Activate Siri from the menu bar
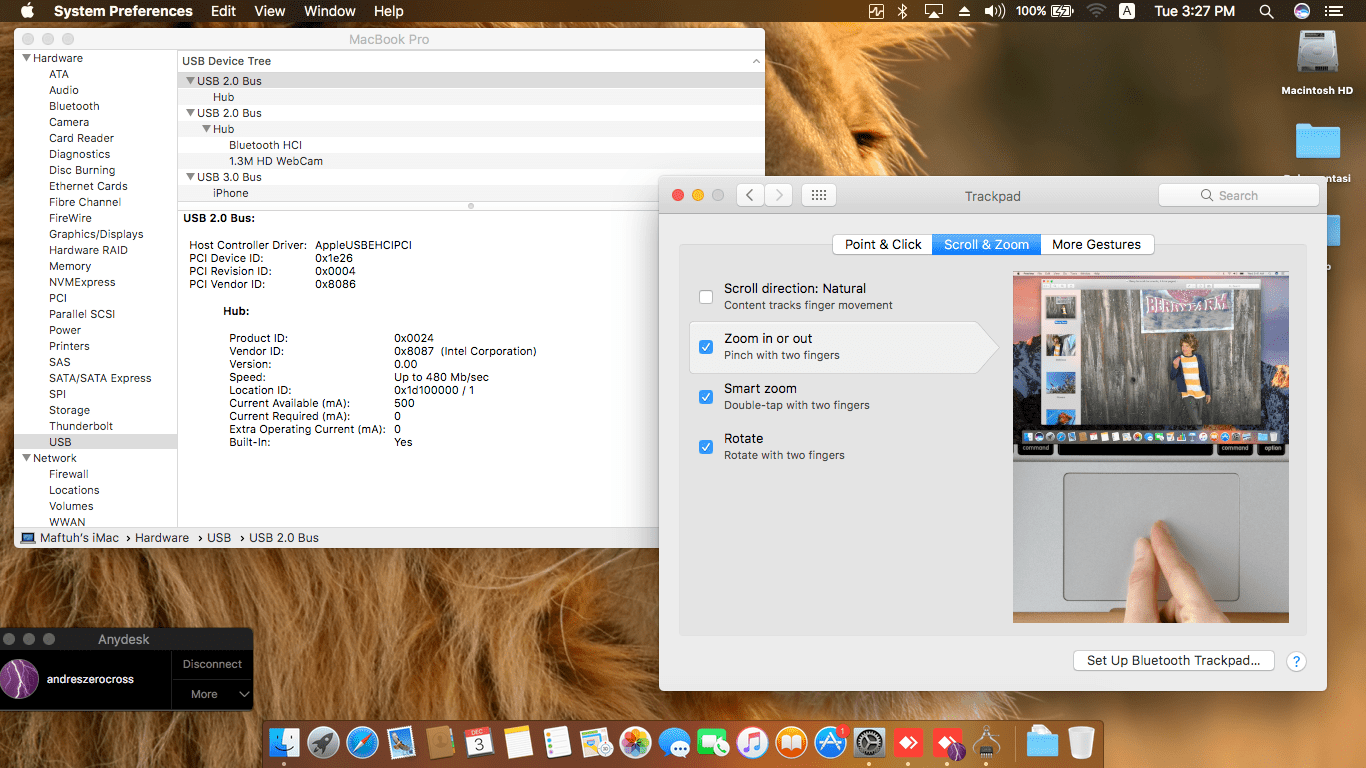The width and height of the screenshot is (1366, 768). 1301,11
